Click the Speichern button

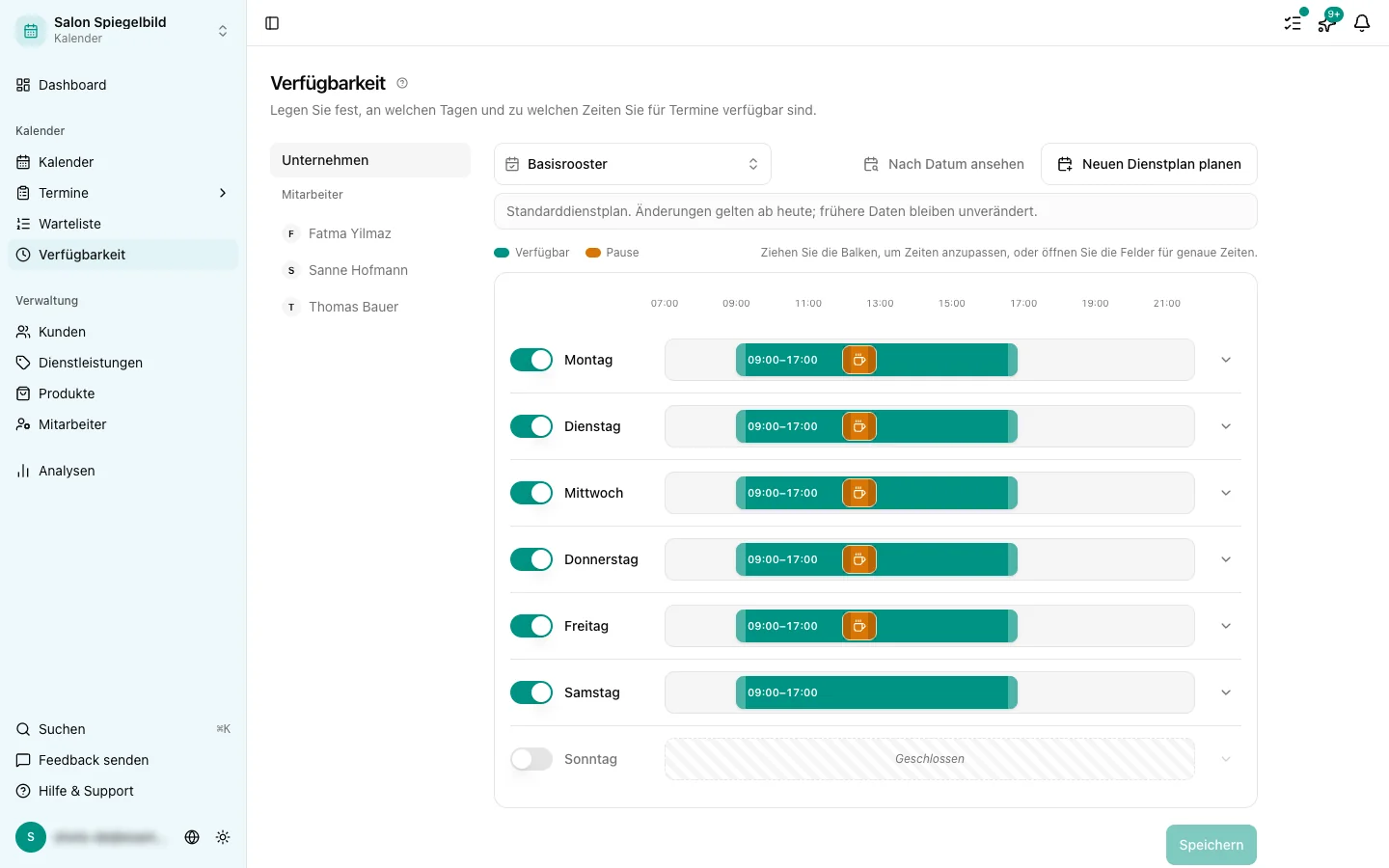pos(1212,845)
